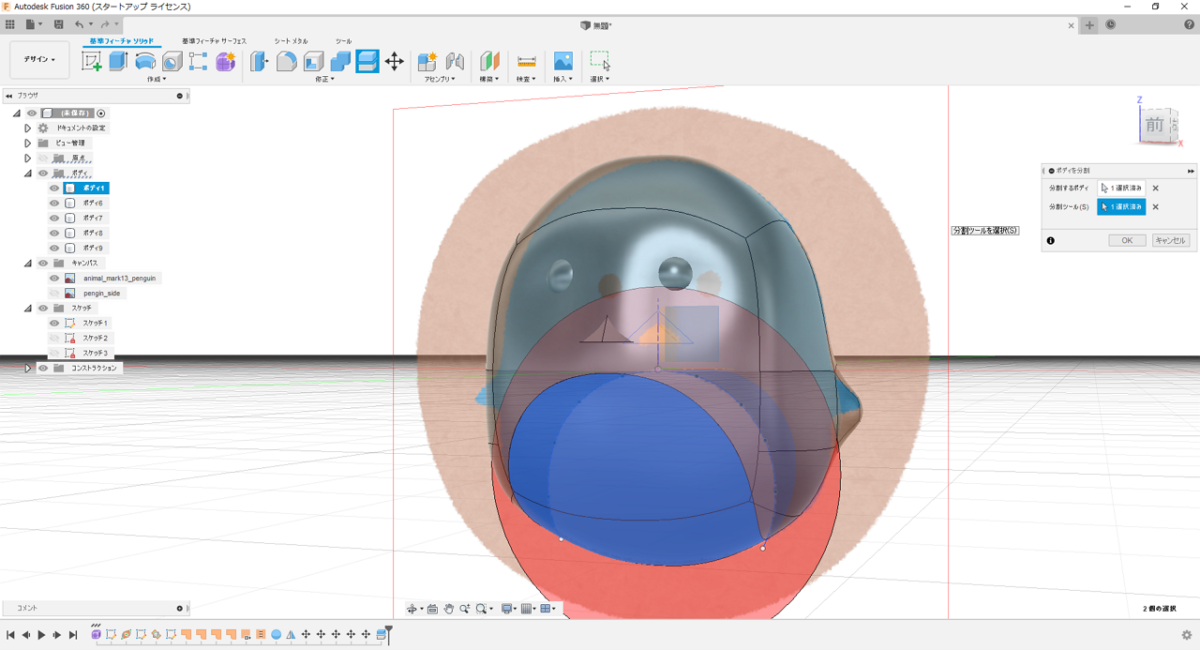Select the ソリッド tab
Screen dimensions: 1200x650
[121, 41]
